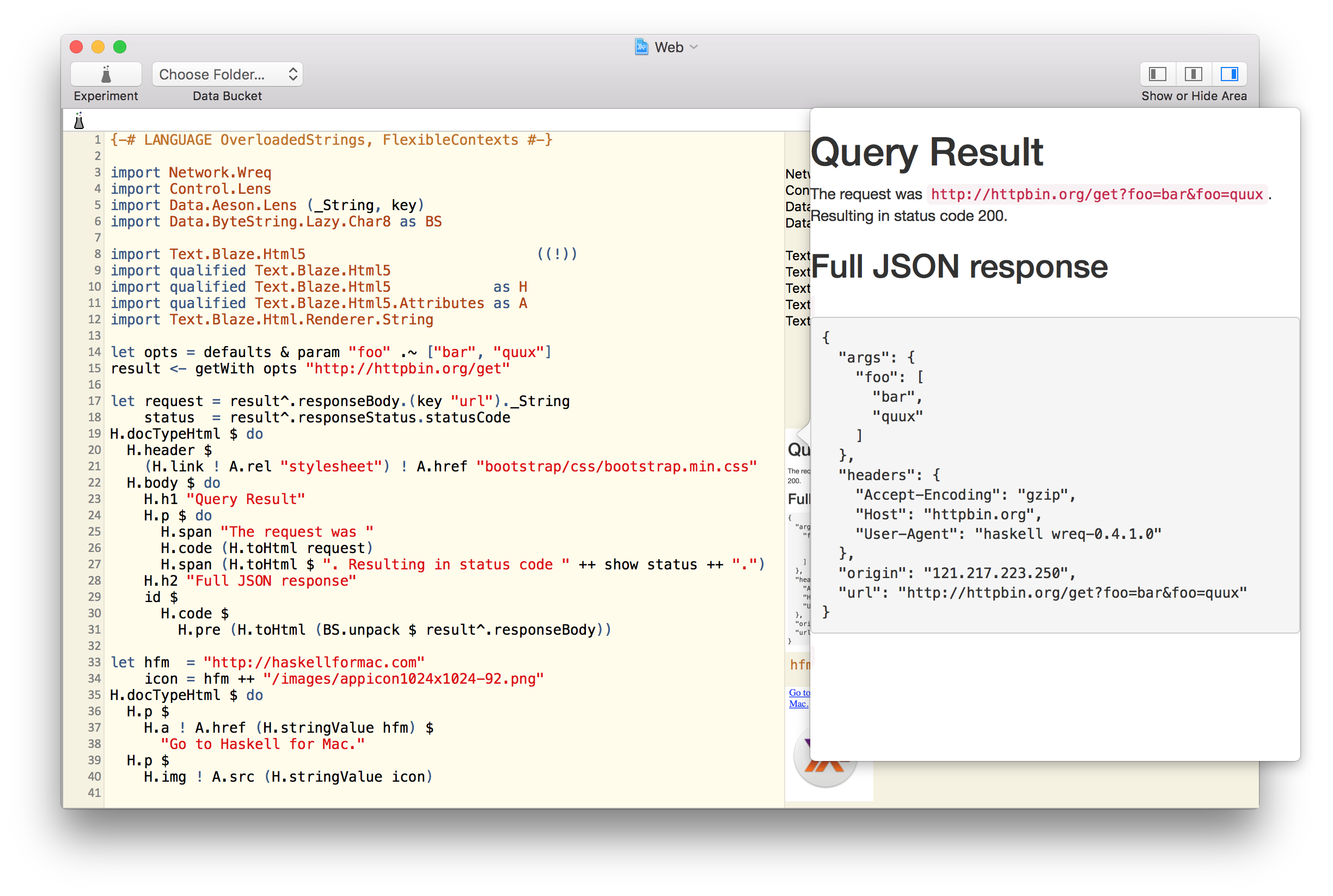This screenshot has width=1333, height=896.
Task: Click the Data Bucket label
Action: click(x=227, y=96)
